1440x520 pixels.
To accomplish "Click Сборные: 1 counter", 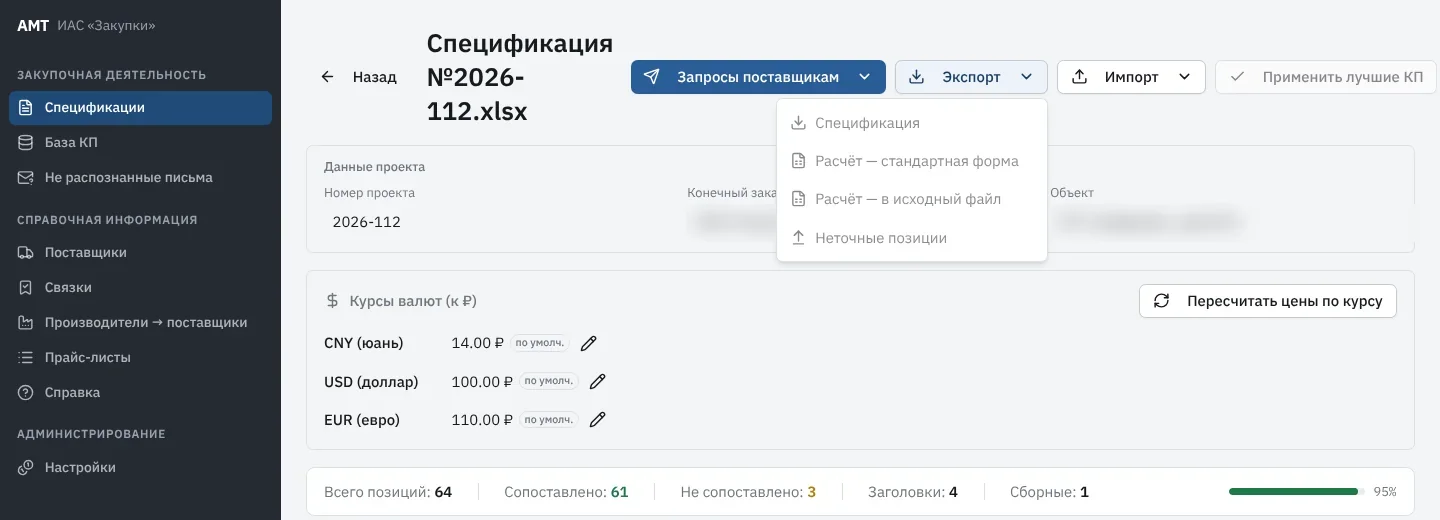I will tap(1049, 492).
